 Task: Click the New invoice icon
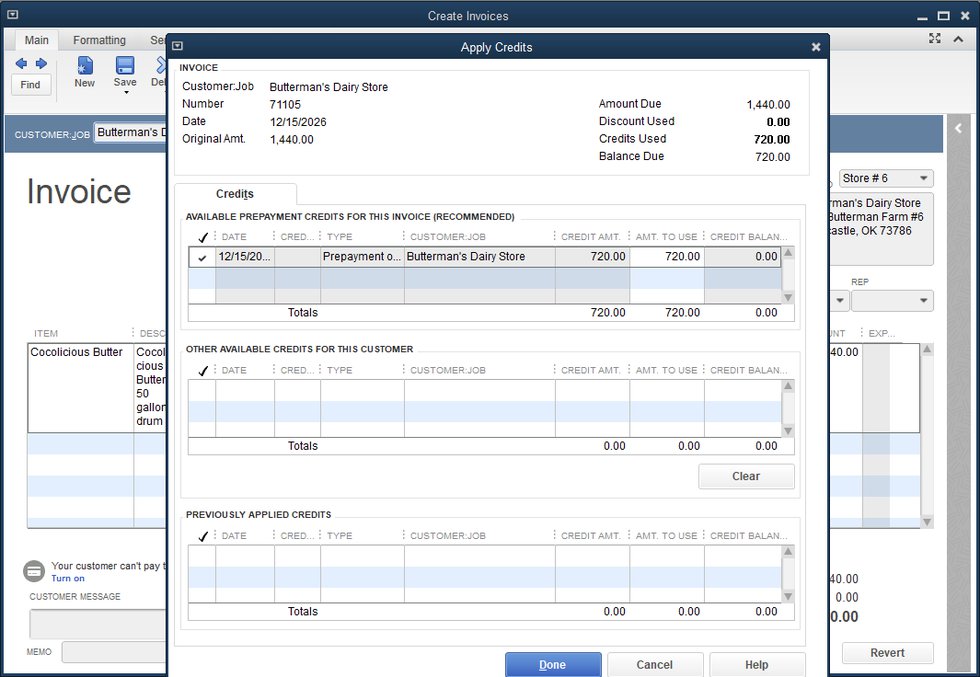click(85, 66)
